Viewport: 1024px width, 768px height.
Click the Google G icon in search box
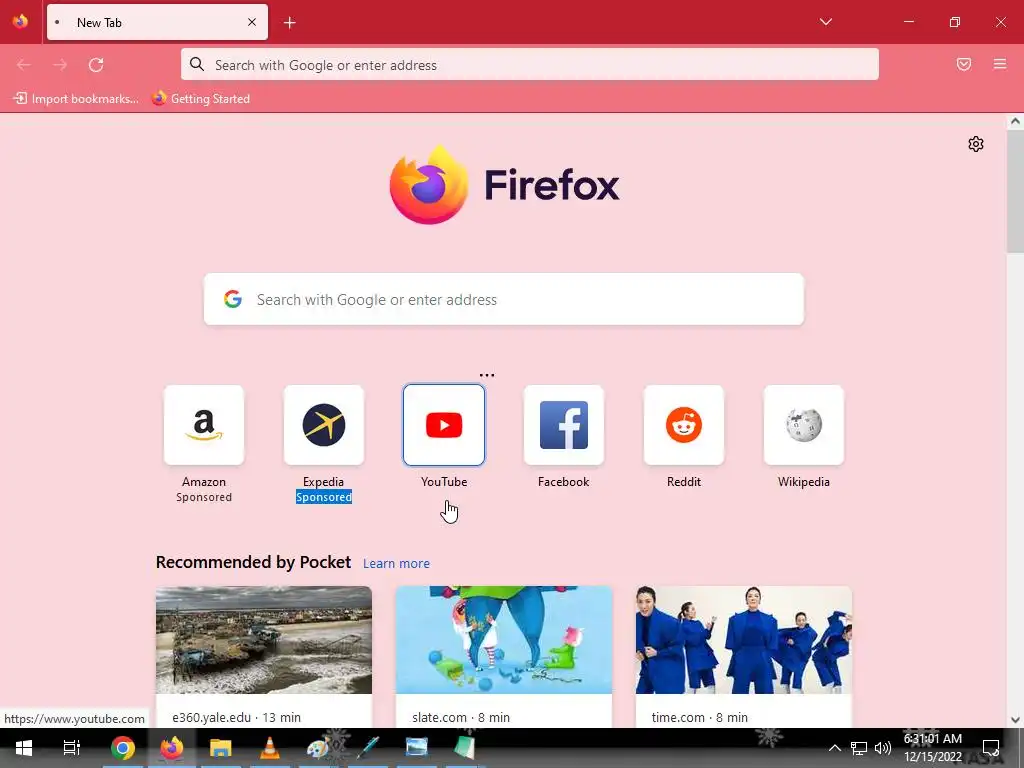[233, 299]
